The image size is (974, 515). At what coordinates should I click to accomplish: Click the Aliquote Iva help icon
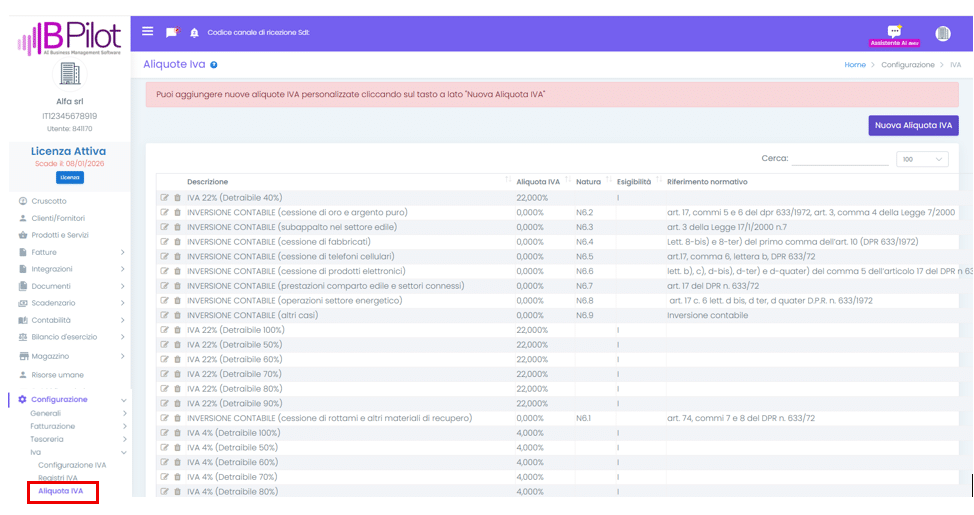click(214, 65)
